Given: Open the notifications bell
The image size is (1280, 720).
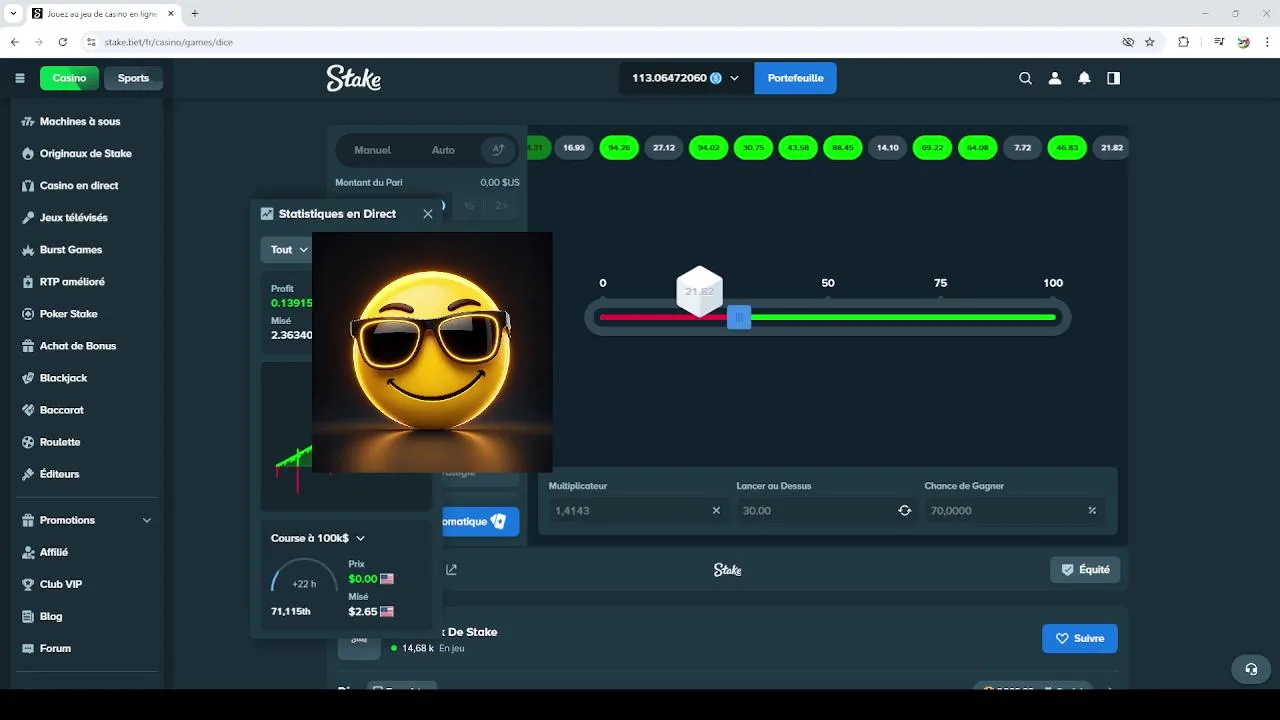Looking at the screenshot, I should click(1084, 78).
